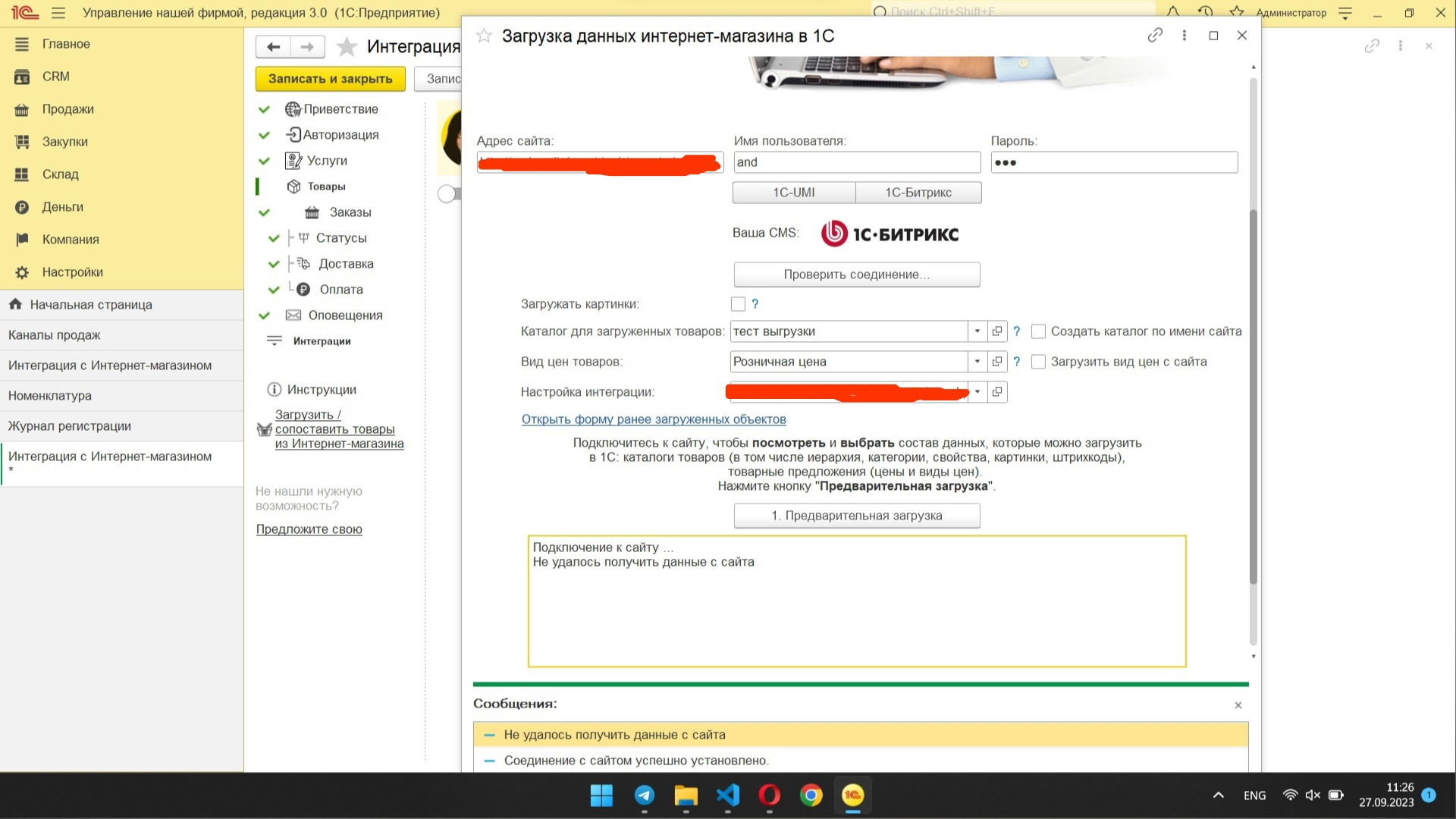Expand Каталог для загруженных товаров dropdown

(977, 331)
